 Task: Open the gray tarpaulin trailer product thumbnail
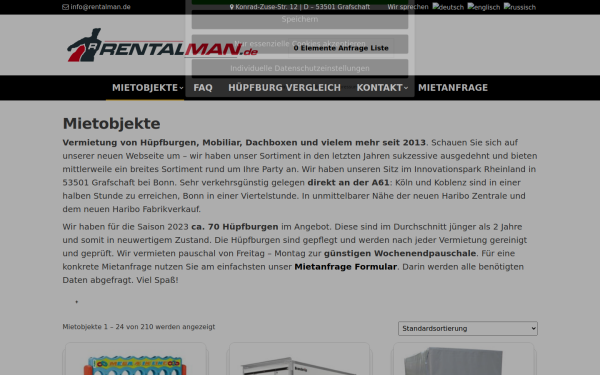pyautogui.click(x=463, y=360)
